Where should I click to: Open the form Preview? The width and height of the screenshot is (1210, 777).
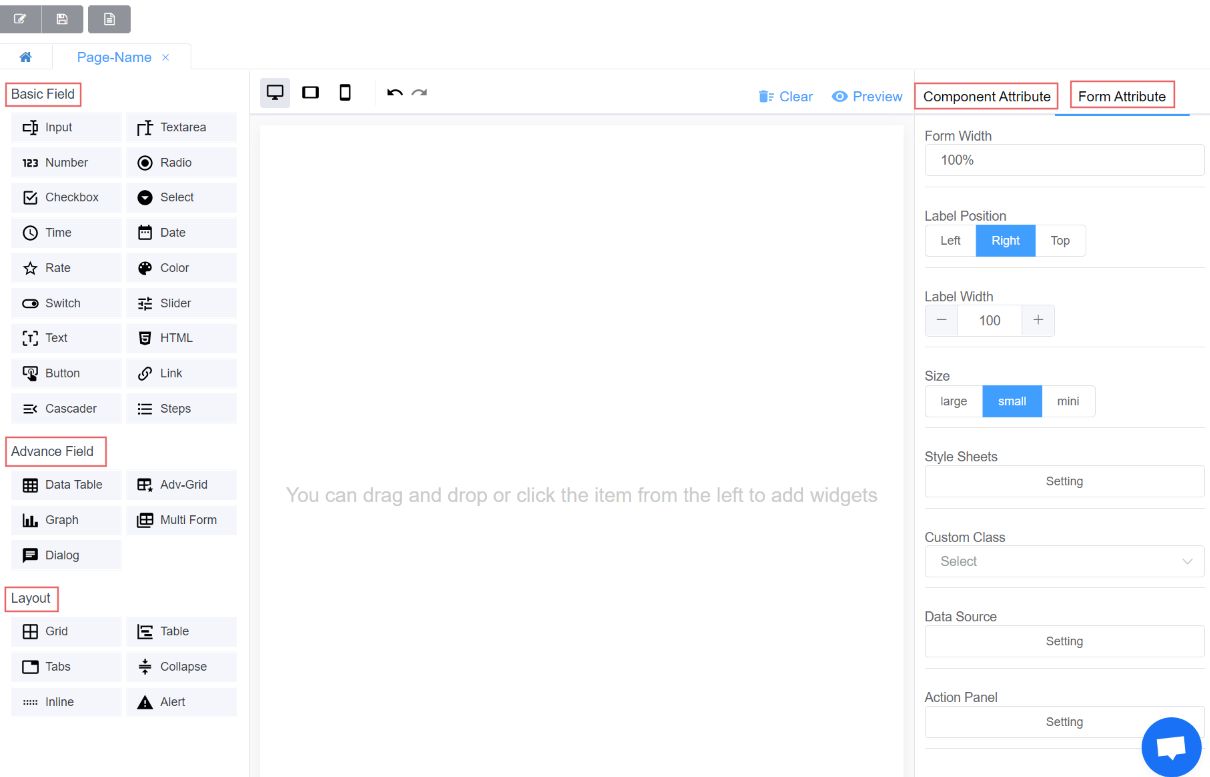click(867, 96)
